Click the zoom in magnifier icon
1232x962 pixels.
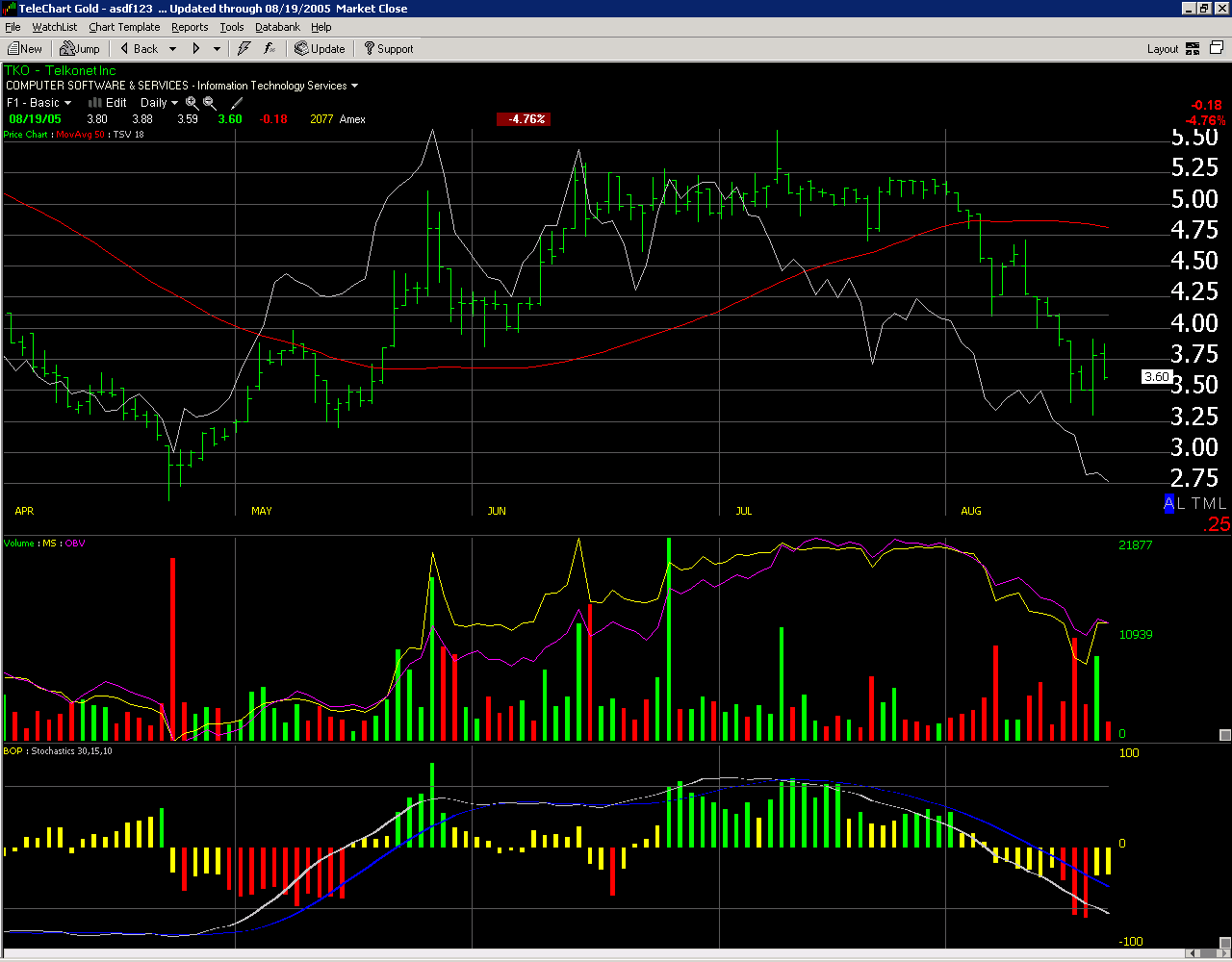[192, 103]
